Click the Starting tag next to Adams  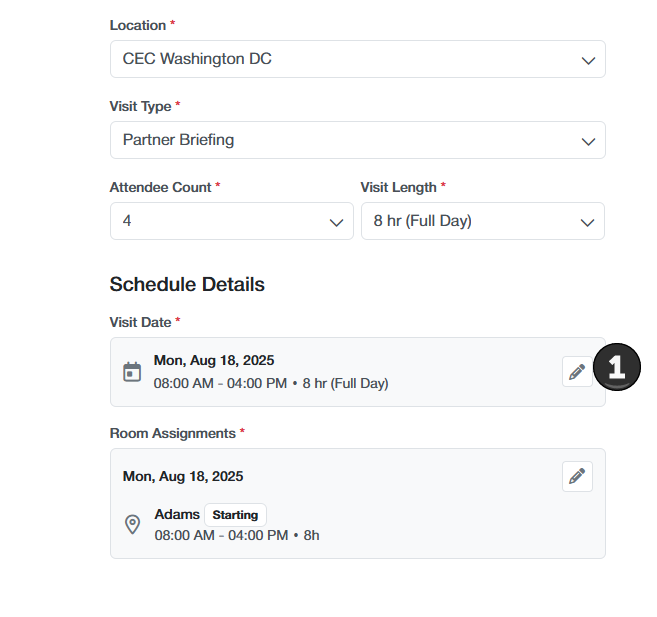[x=235, y=515]
